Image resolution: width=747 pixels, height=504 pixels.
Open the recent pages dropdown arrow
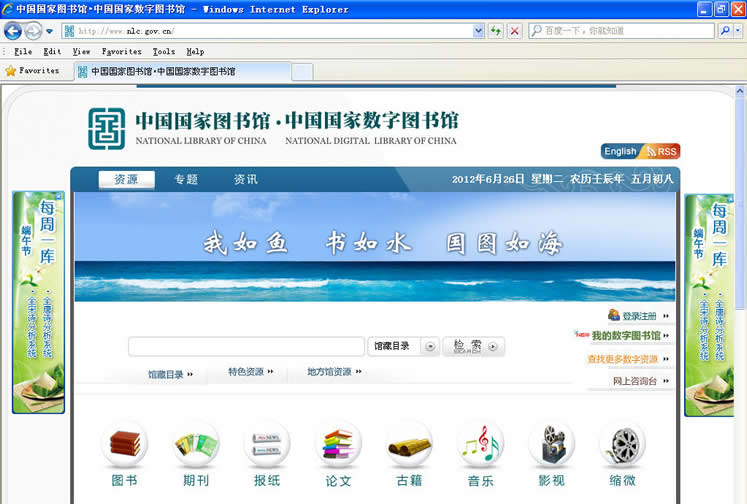pos(49,32)
